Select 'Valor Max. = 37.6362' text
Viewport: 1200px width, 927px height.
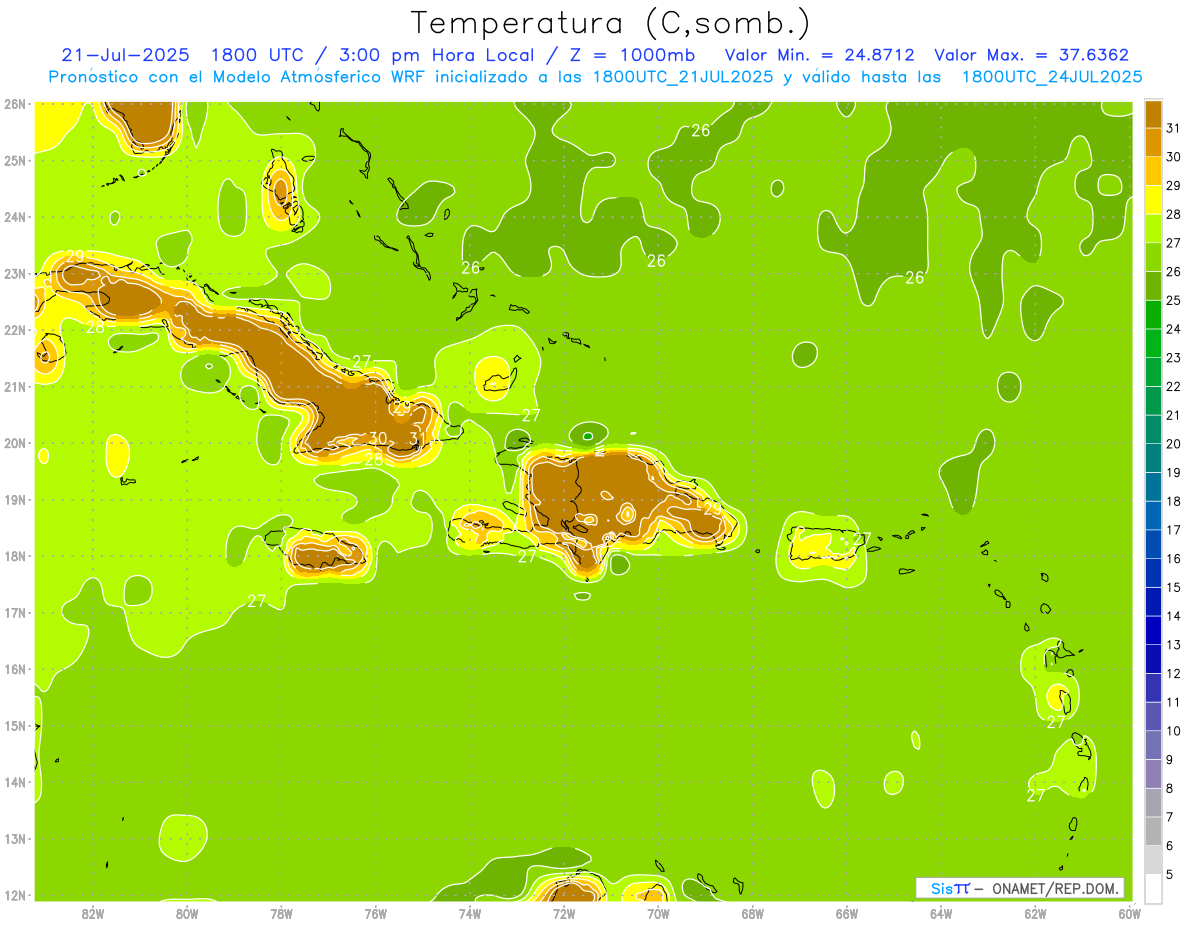pyautogui.click(x=1031, y=55)
